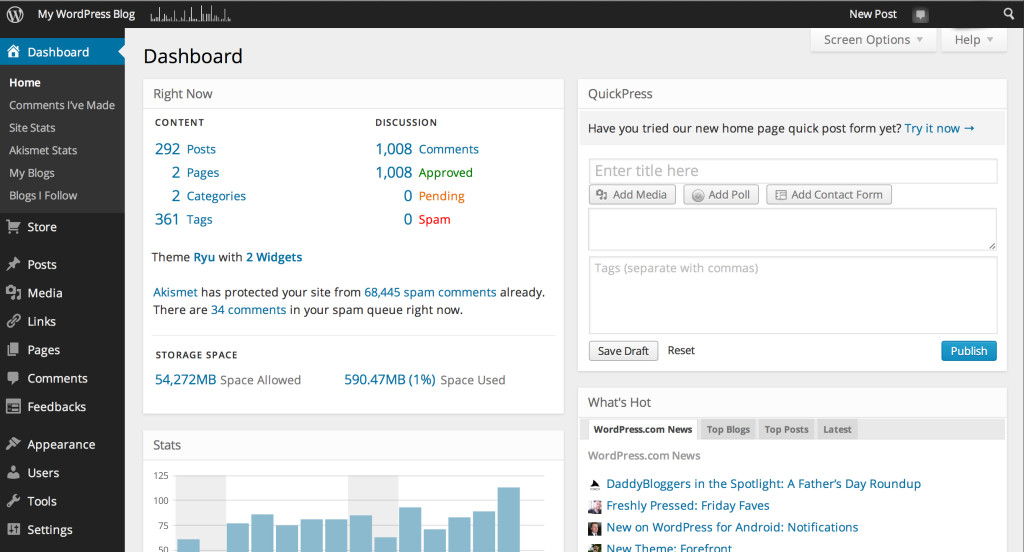Open Comments I've Made submenu item

click(62, 105)
